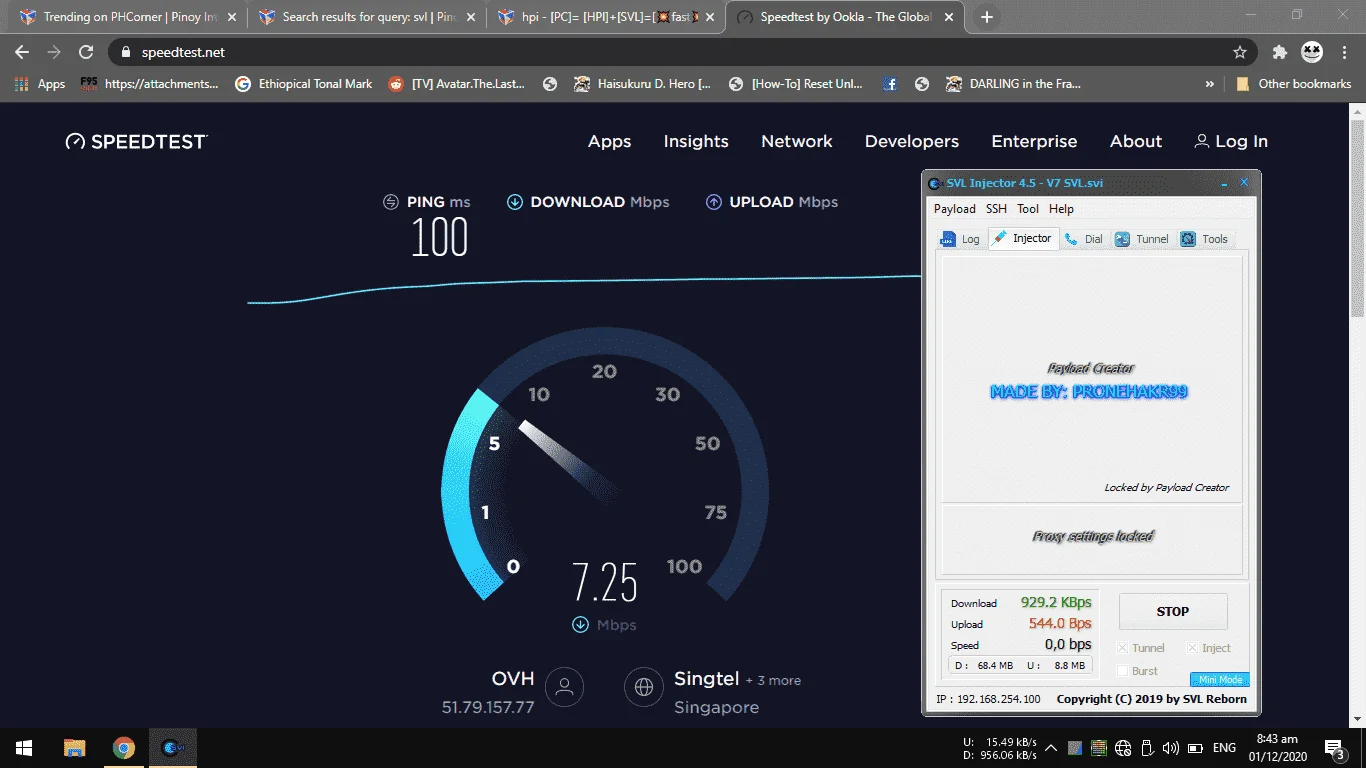This screenshot has width=1366, height=768.
Task: Click the Singtel server globe icon
Action: (644, 687)
